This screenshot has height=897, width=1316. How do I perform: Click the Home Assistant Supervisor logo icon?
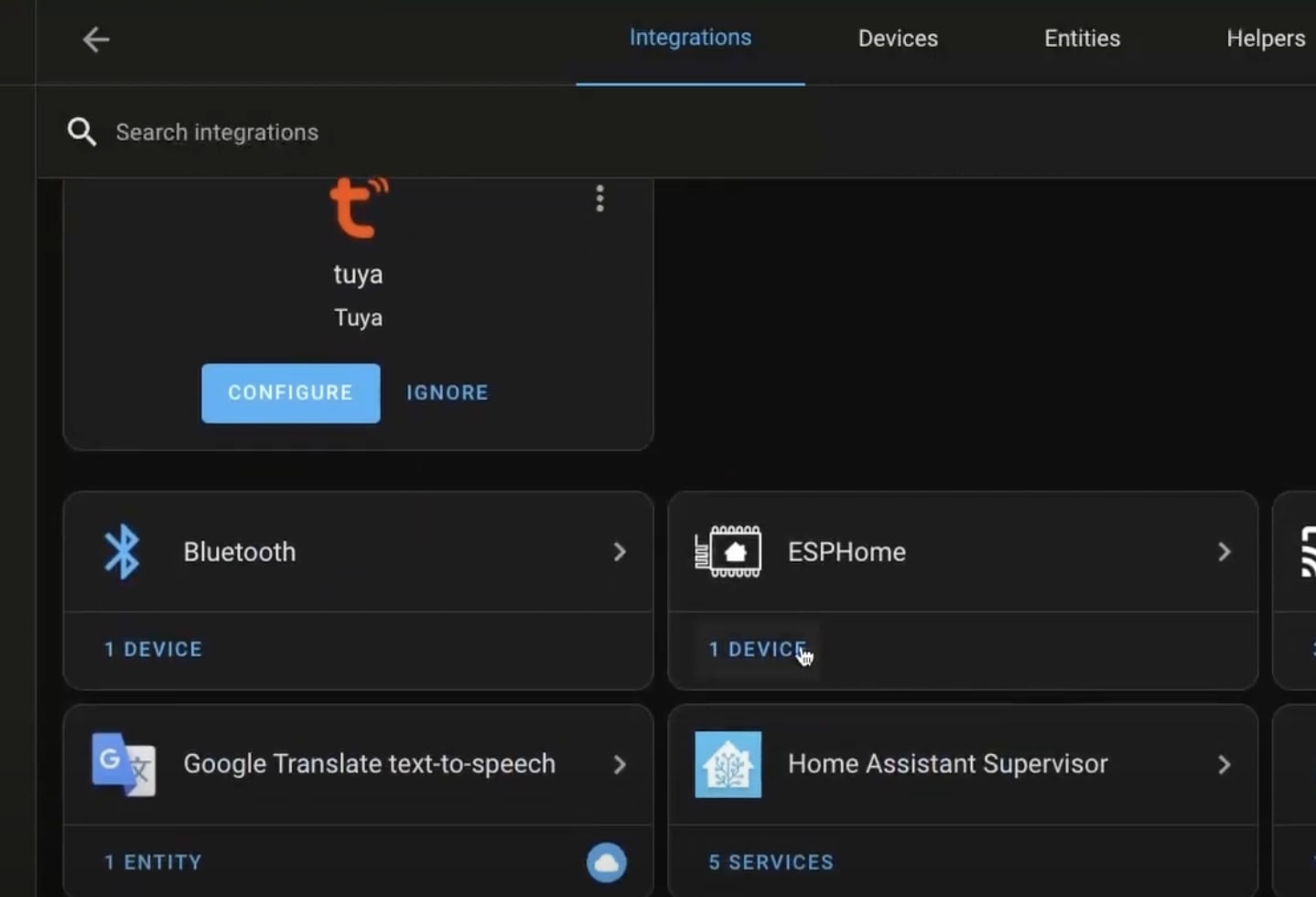[728, 764]
